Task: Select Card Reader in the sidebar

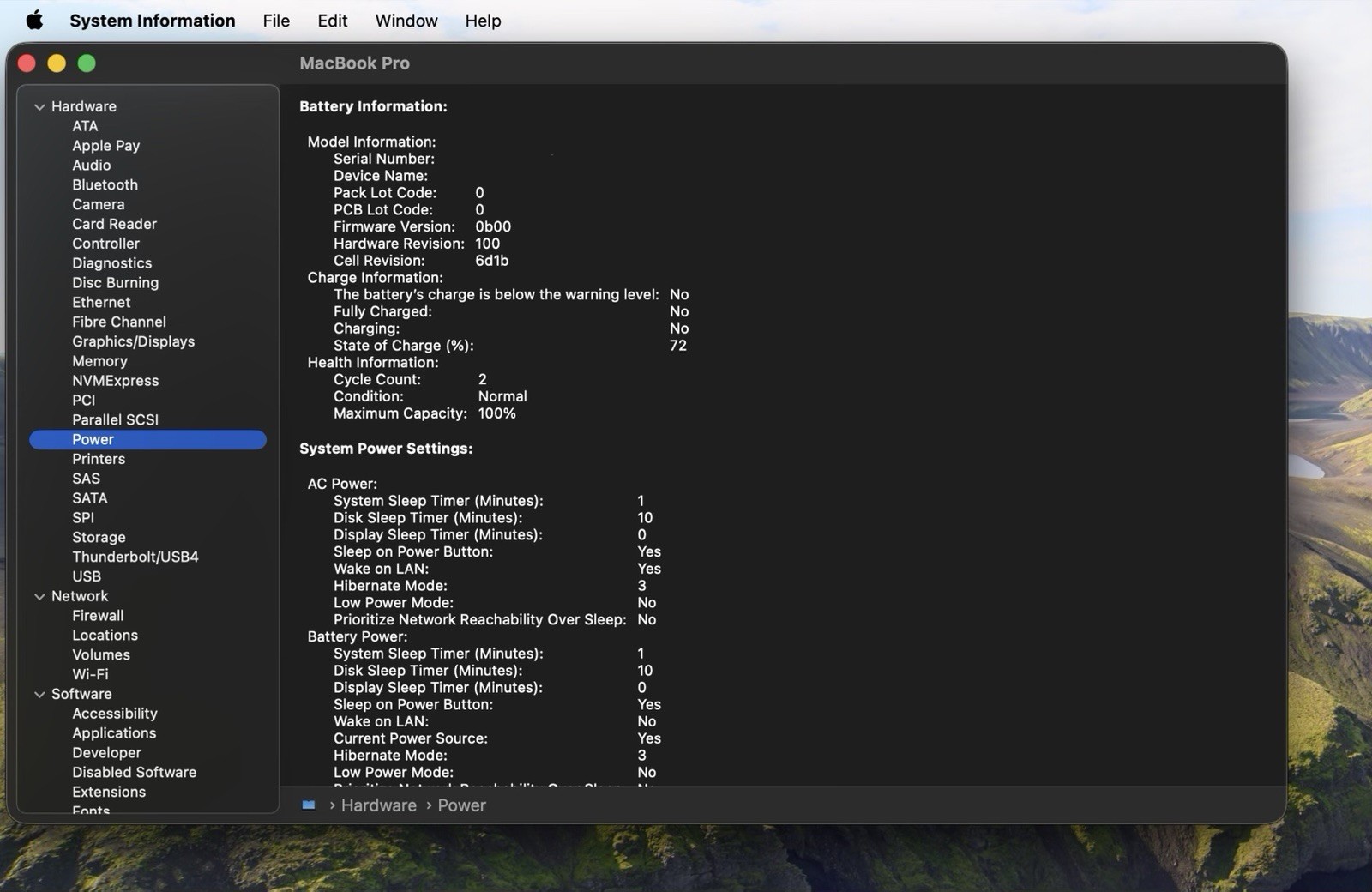Action: tap(115, 224)
